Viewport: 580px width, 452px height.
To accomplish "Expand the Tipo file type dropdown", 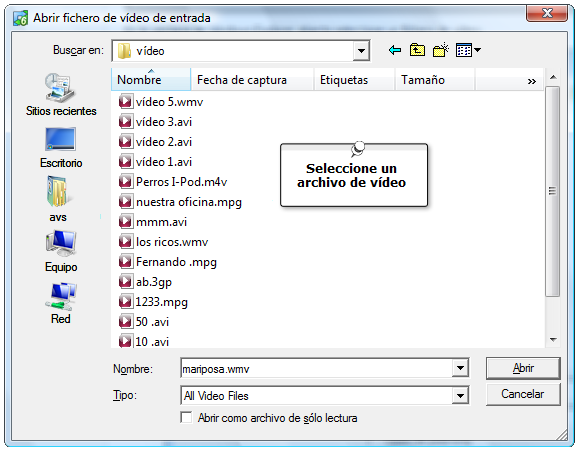I will click(x=460, y=396).
